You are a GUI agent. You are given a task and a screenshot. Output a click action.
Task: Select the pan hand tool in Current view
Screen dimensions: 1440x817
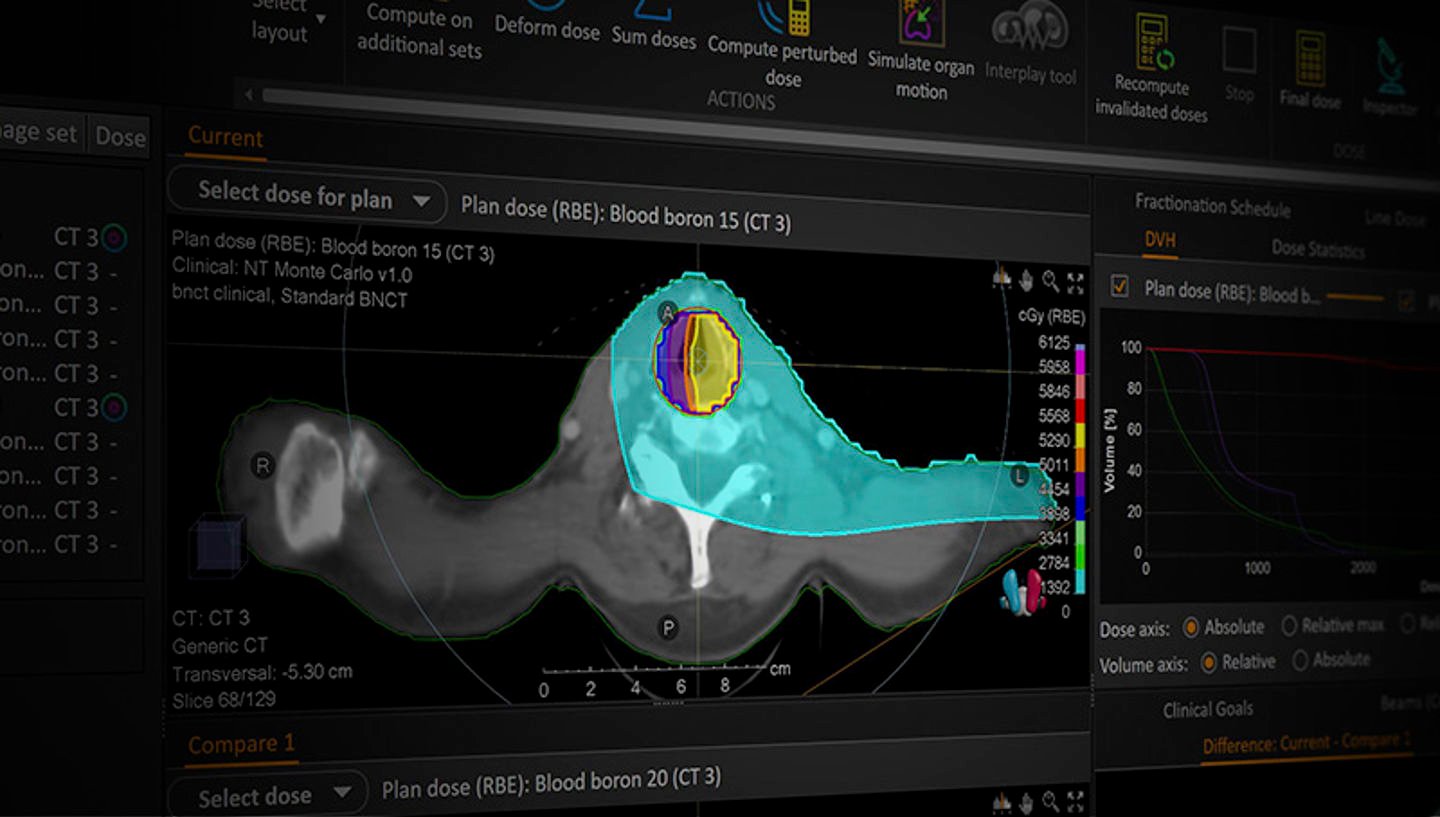point(1026,281)
